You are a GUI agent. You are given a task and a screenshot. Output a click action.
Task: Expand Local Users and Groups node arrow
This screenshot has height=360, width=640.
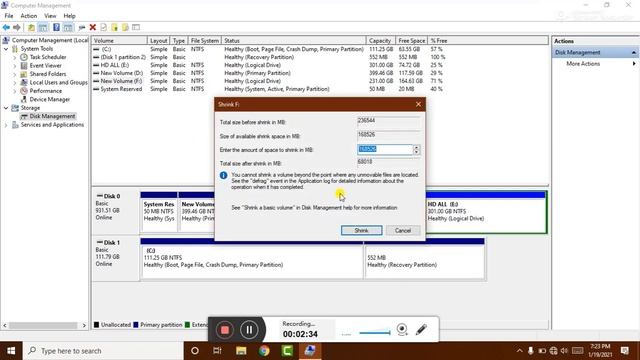(x=15, y=83)
